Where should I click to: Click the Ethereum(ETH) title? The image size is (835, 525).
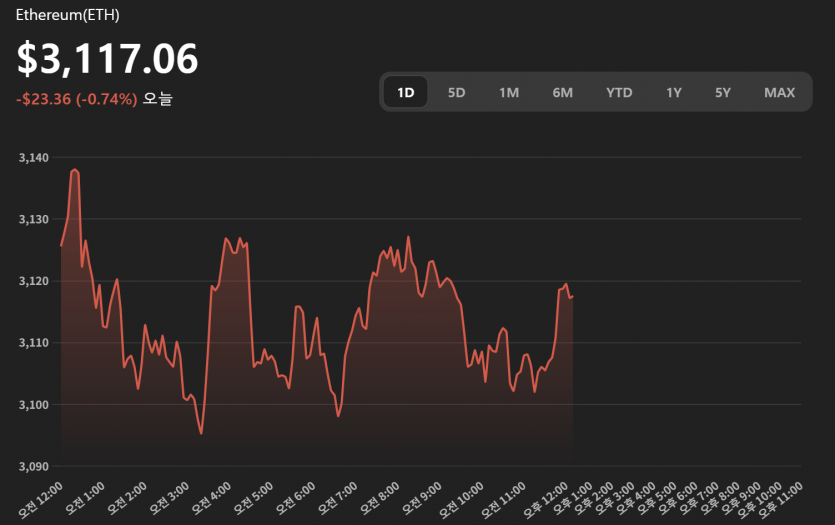[68, 16]
